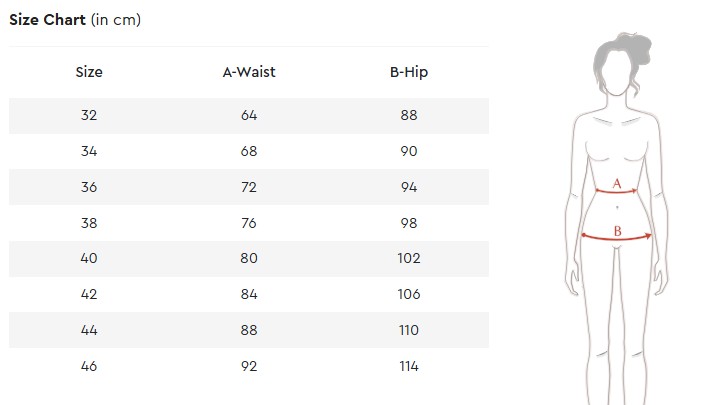
Task: Click the hip value 114
Action: [409, 366]
